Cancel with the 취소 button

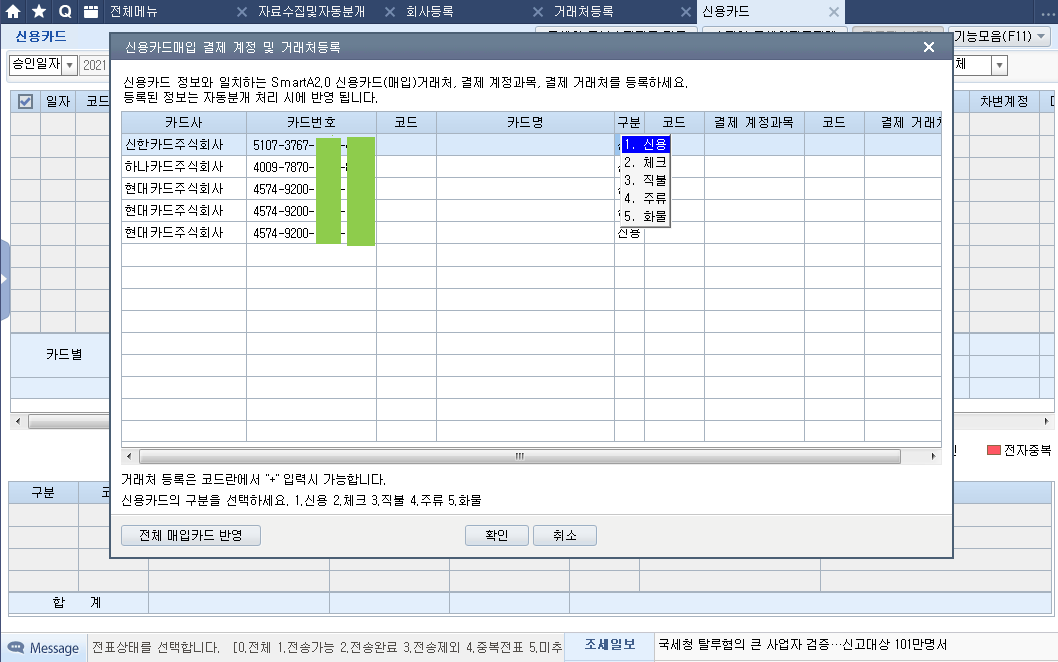point(565,535)
